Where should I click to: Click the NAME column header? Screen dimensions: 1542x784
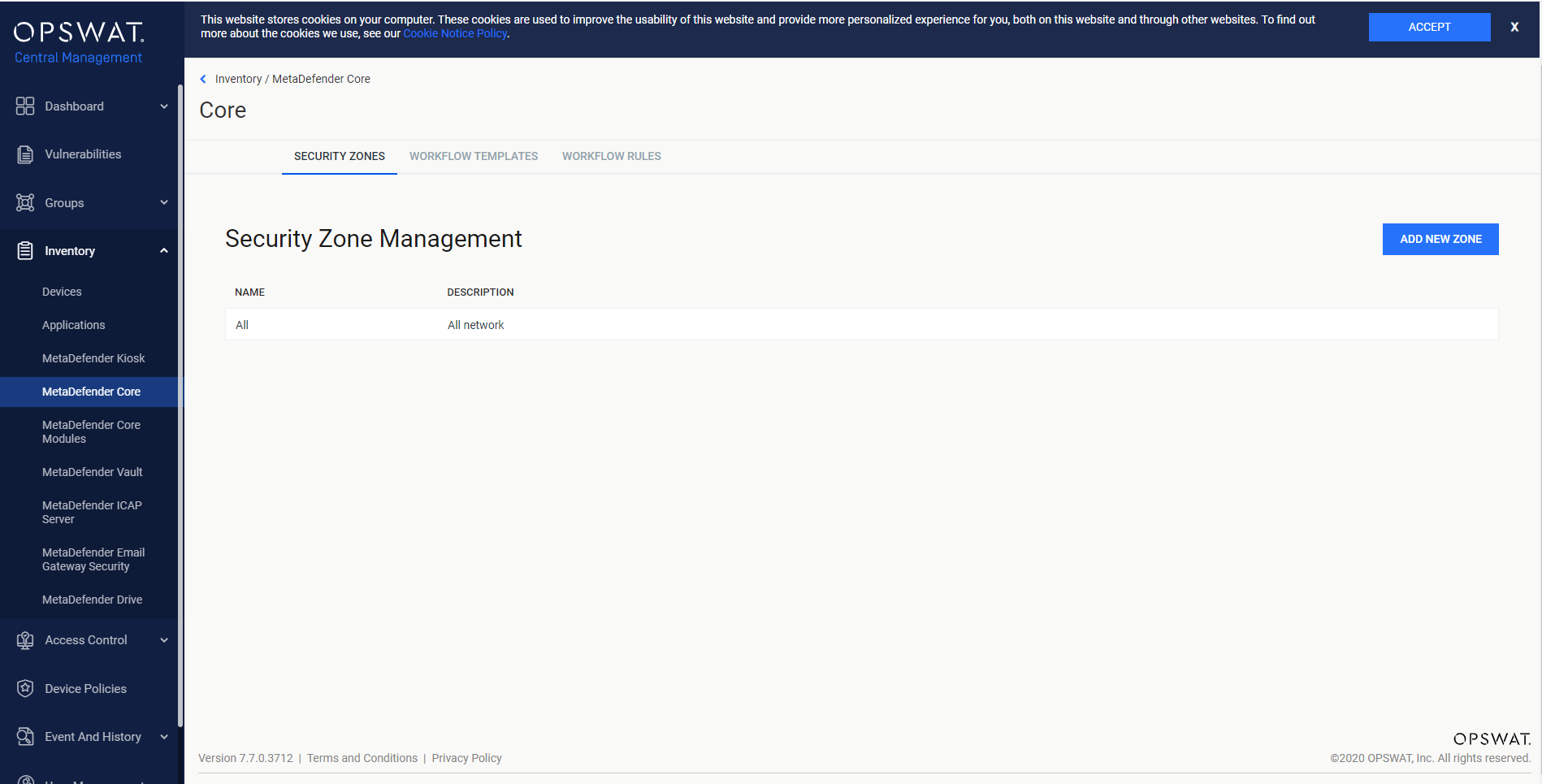coord(249,292)
